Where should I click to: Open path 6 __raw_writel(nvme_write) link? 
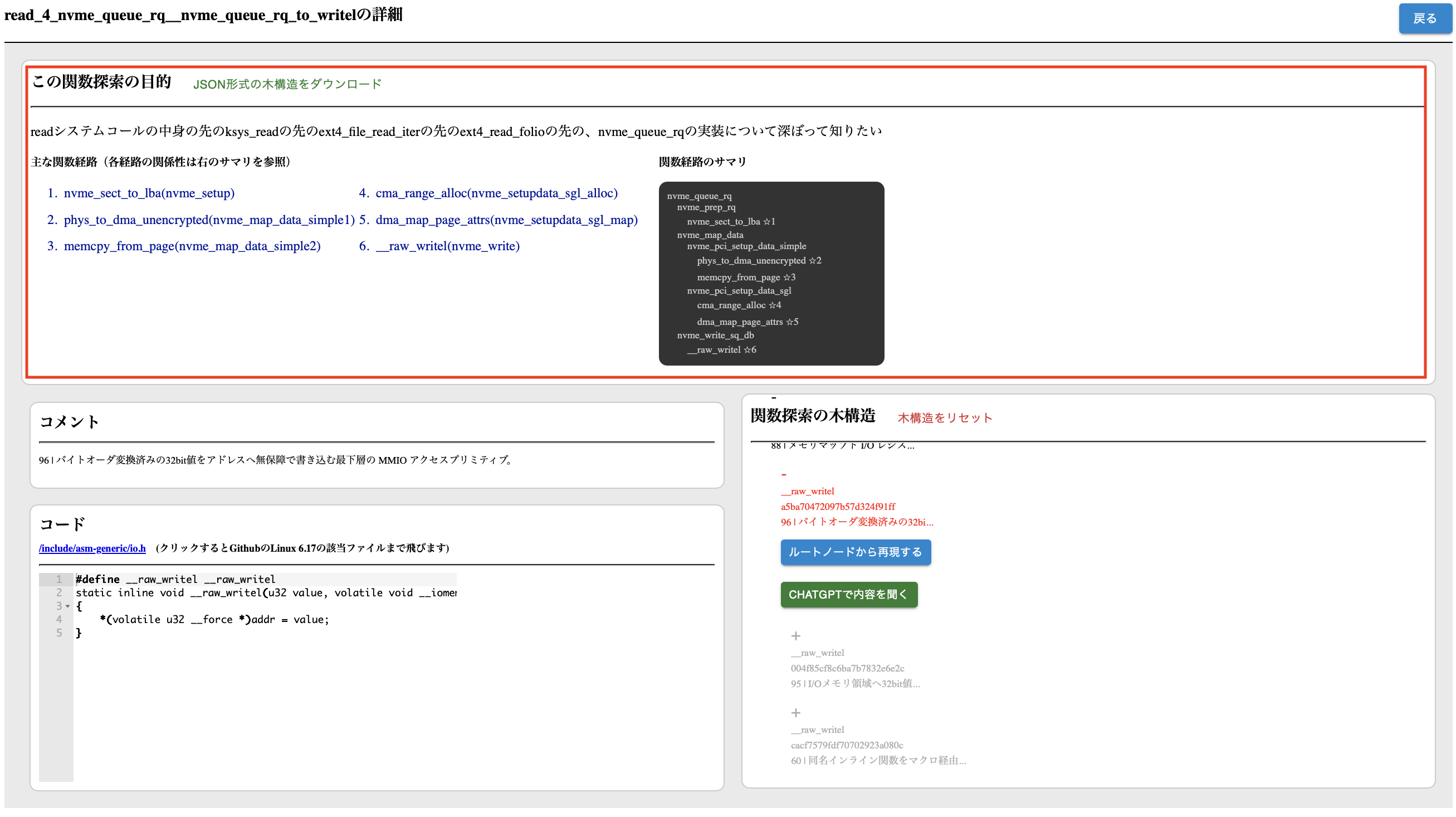coord(447,246)
